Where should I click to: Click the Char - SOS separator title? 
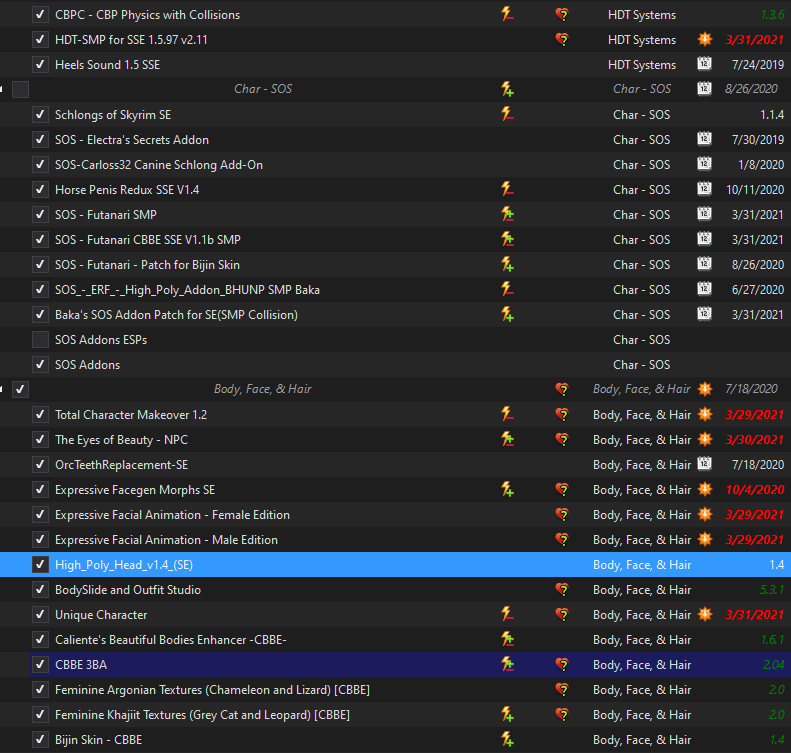pos(263,89)
